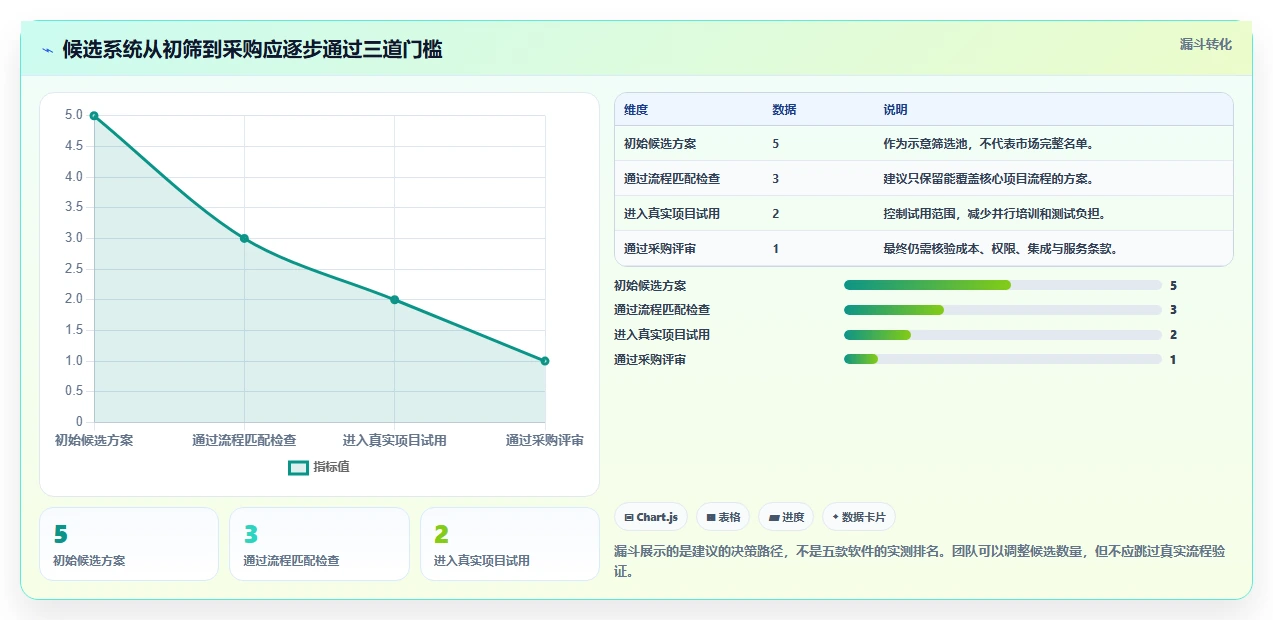This screenshot has width=1273, height=620.
Task: Click the chart data point for 初始候选方案
Action: 94,116
